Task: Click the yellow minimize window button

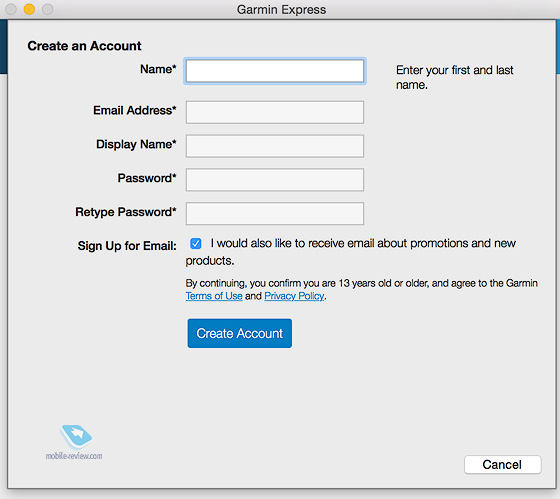Action: [x=29, y=9]
